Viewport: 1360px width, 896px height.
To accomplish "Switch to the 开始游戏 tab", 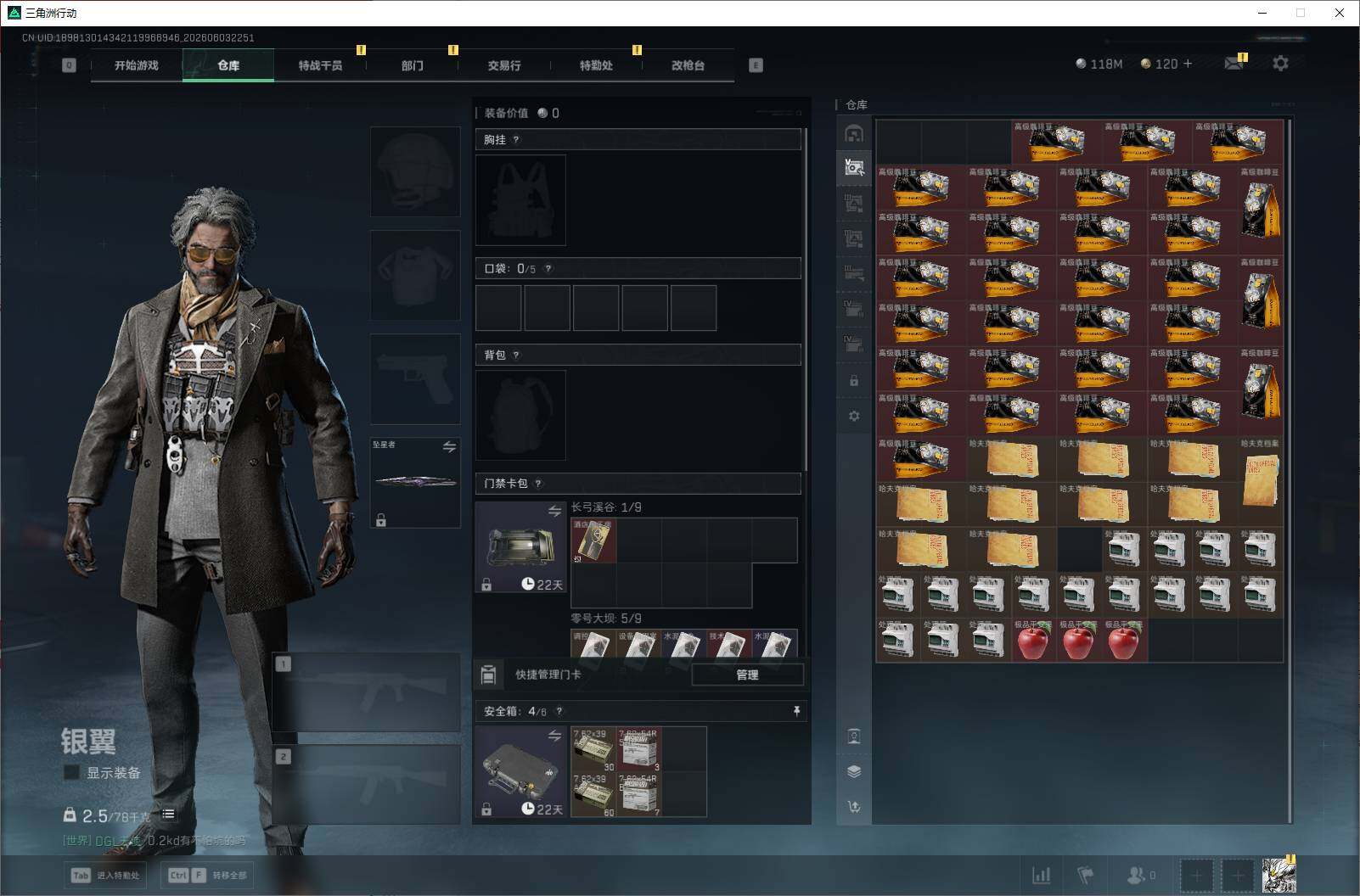I will 137,65.
